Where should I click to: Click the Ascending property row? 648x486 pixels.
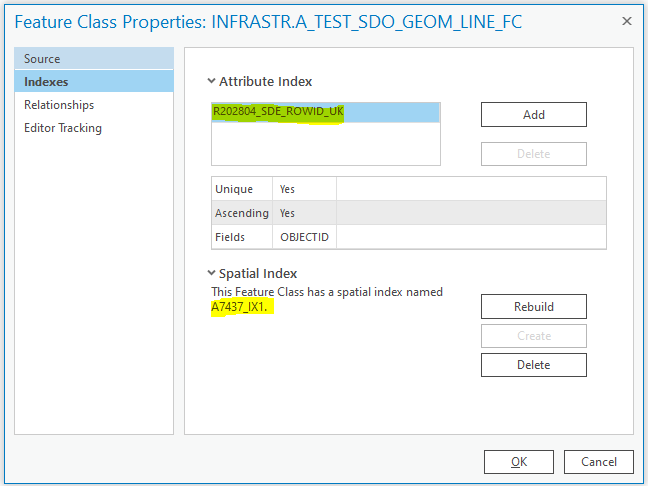pyautogui.click(x=408, y=213)
